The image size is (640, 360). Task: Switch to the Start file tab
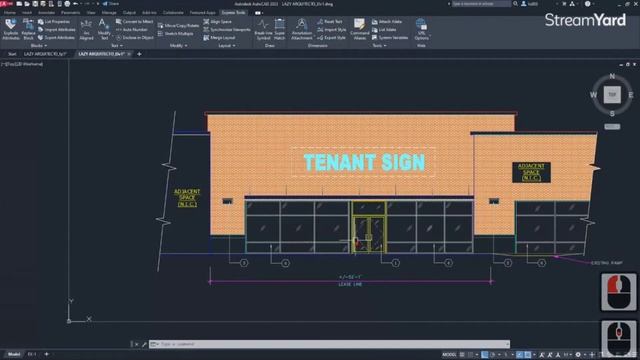12,54
